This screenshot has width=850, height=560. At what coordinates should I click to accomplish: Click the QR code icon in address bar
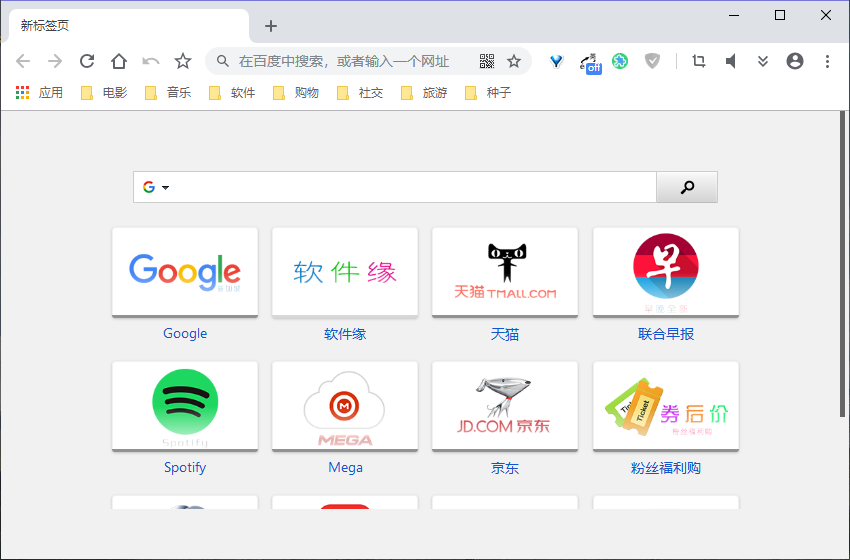(x=487, y=61)
